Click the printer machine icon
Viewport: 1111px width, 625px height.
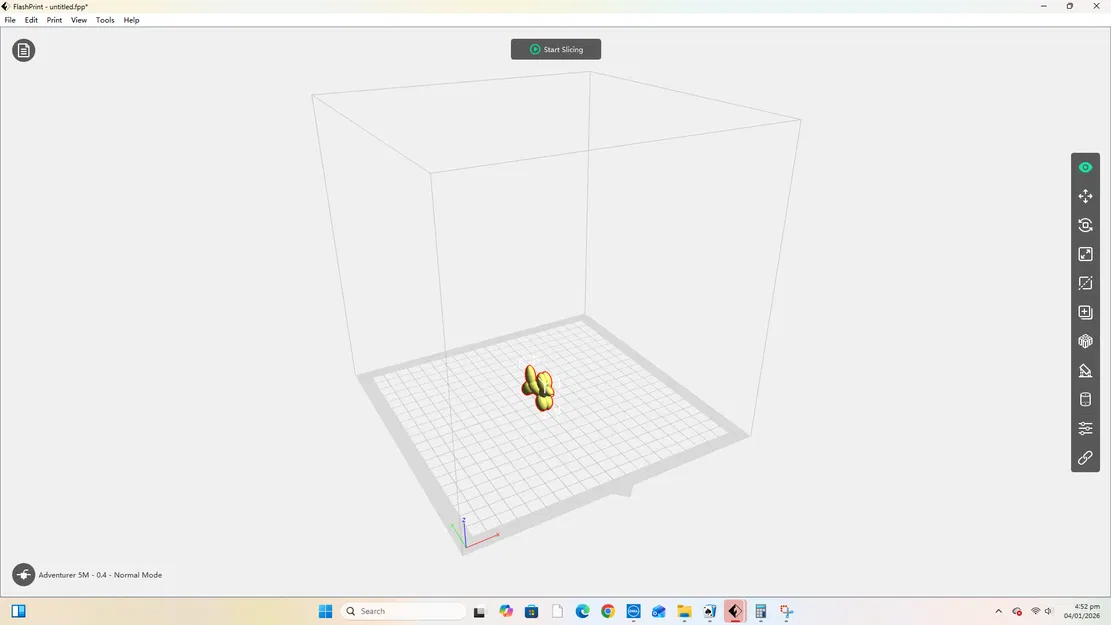tap(23, 575)
